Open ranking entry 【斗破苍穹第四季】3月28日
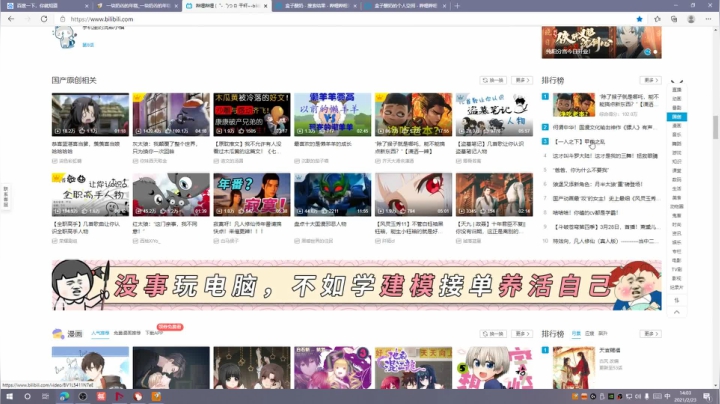This screenshot has width=720, height=404. tap(605, 227)
